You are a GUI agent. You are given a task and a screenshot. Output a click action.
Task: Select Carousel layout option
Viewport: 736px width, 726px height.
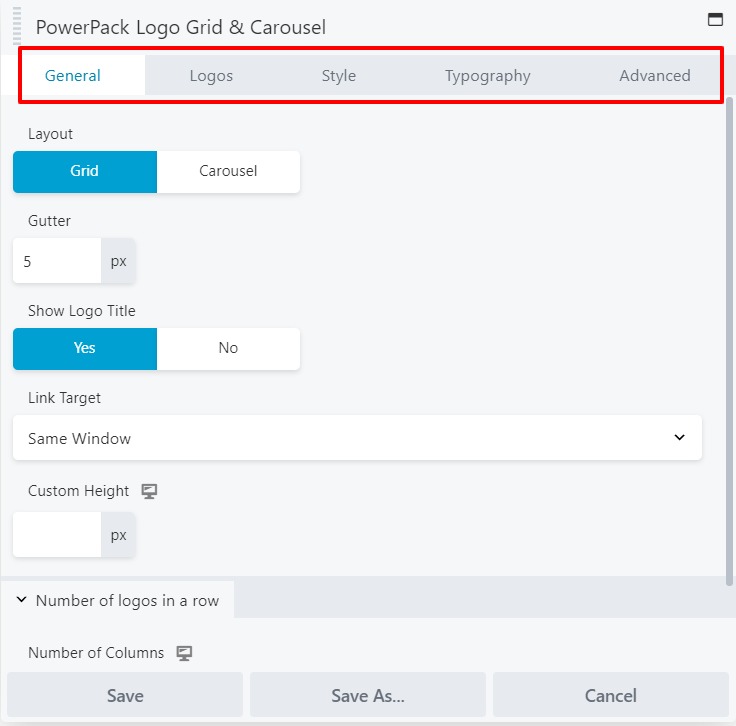[x=228, y=171]
